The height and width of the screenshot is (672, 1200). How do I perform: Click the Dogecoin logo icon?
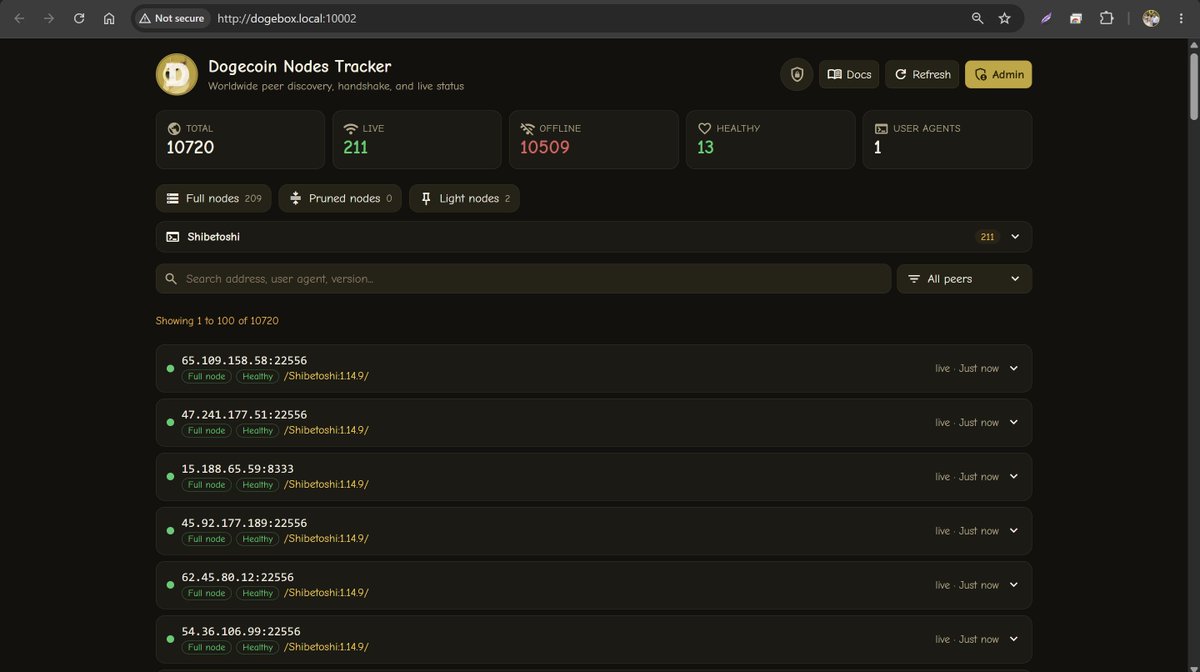(177, 75)
